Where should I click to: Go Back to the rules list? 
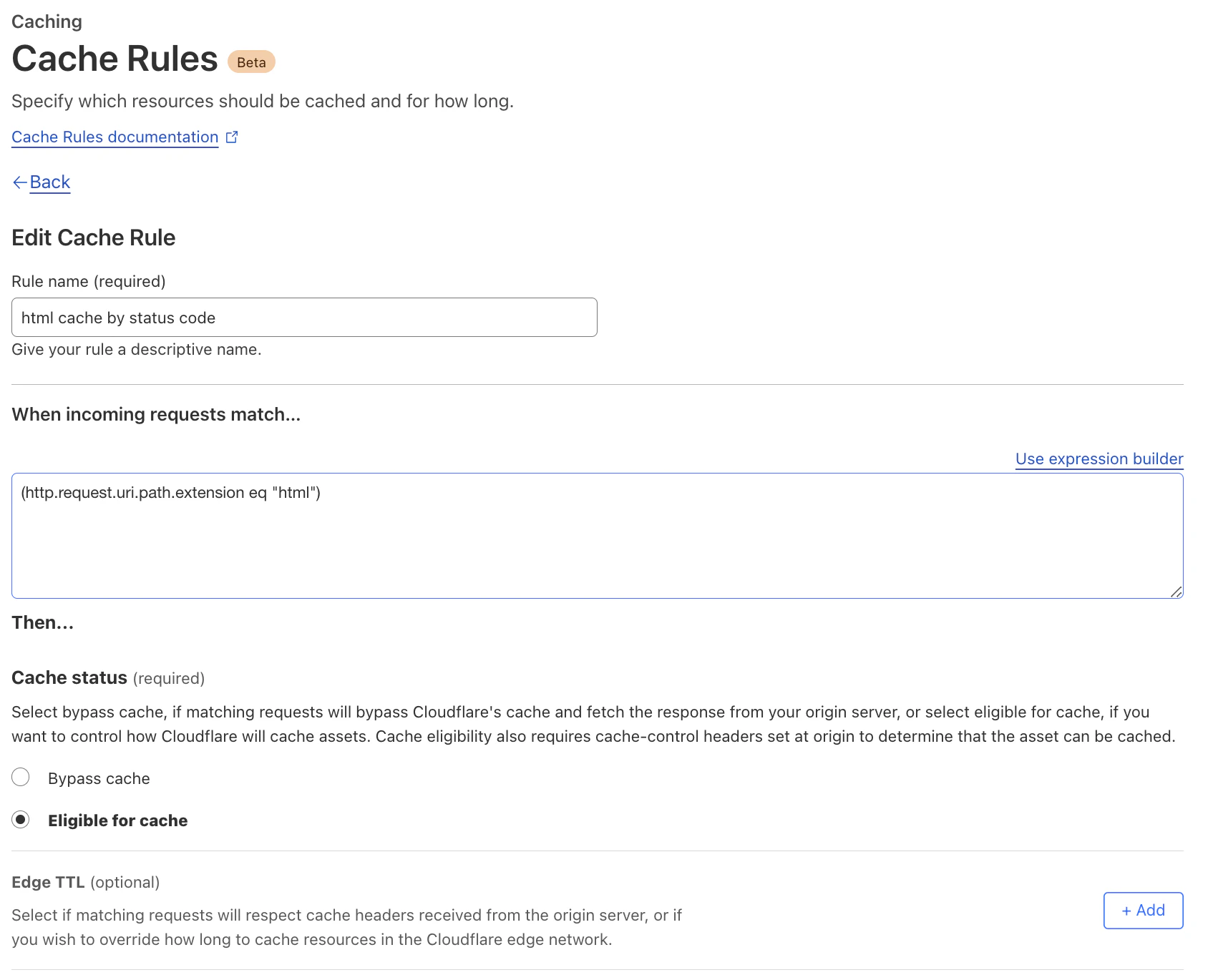(50, 182)
